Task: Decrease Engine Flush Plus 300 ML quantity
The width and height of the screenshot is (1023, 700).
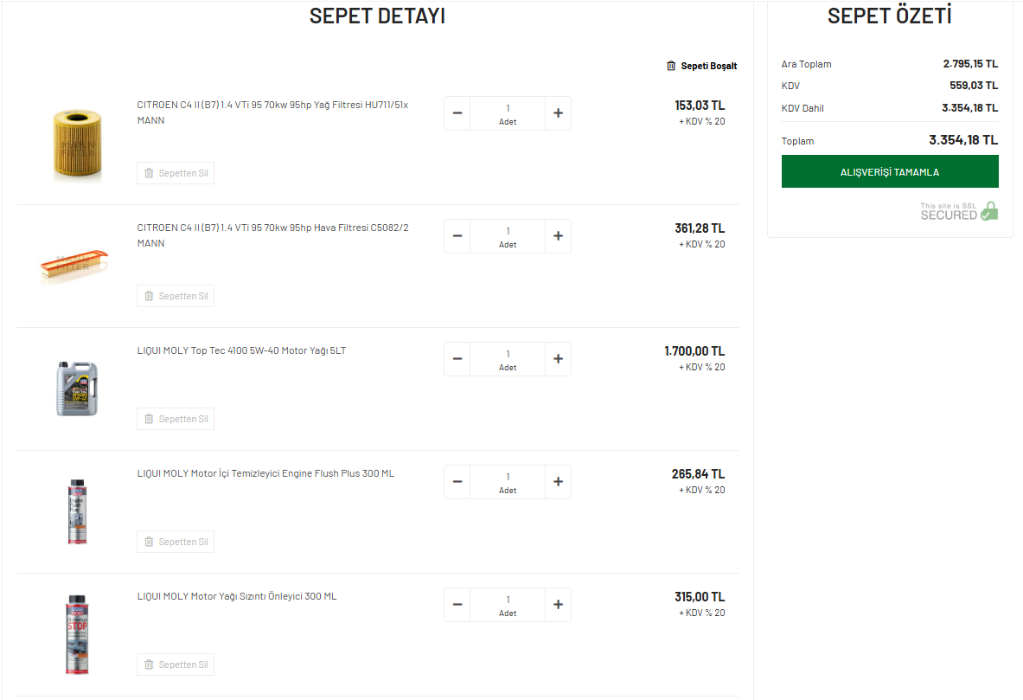Action: pyautogui.click(x=457, y=481)
